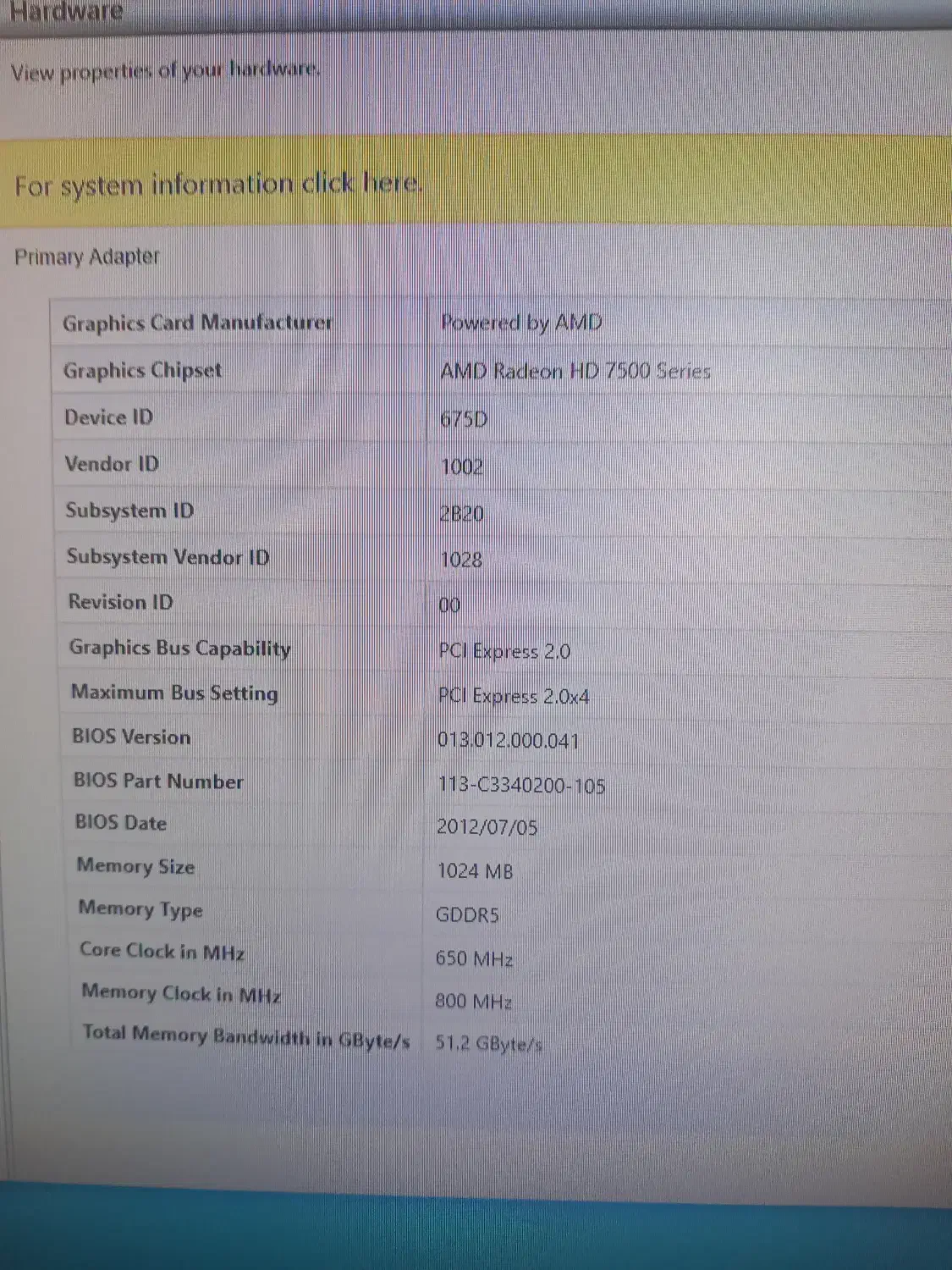Screen dimensions: 952x1270
Task: Click the '00' revision ID value
Action: [450, 605]
